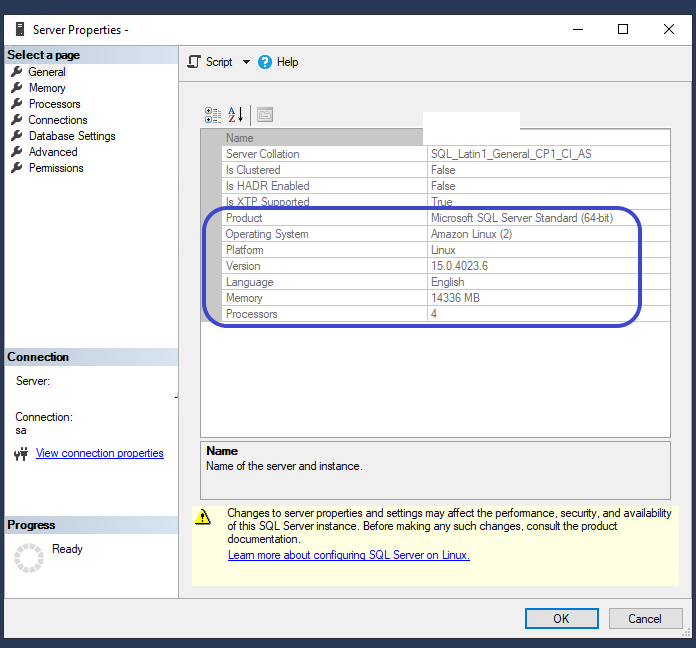Select the Language row label
This screenshot has height=648, width=696.
click(x=249, y=282)
